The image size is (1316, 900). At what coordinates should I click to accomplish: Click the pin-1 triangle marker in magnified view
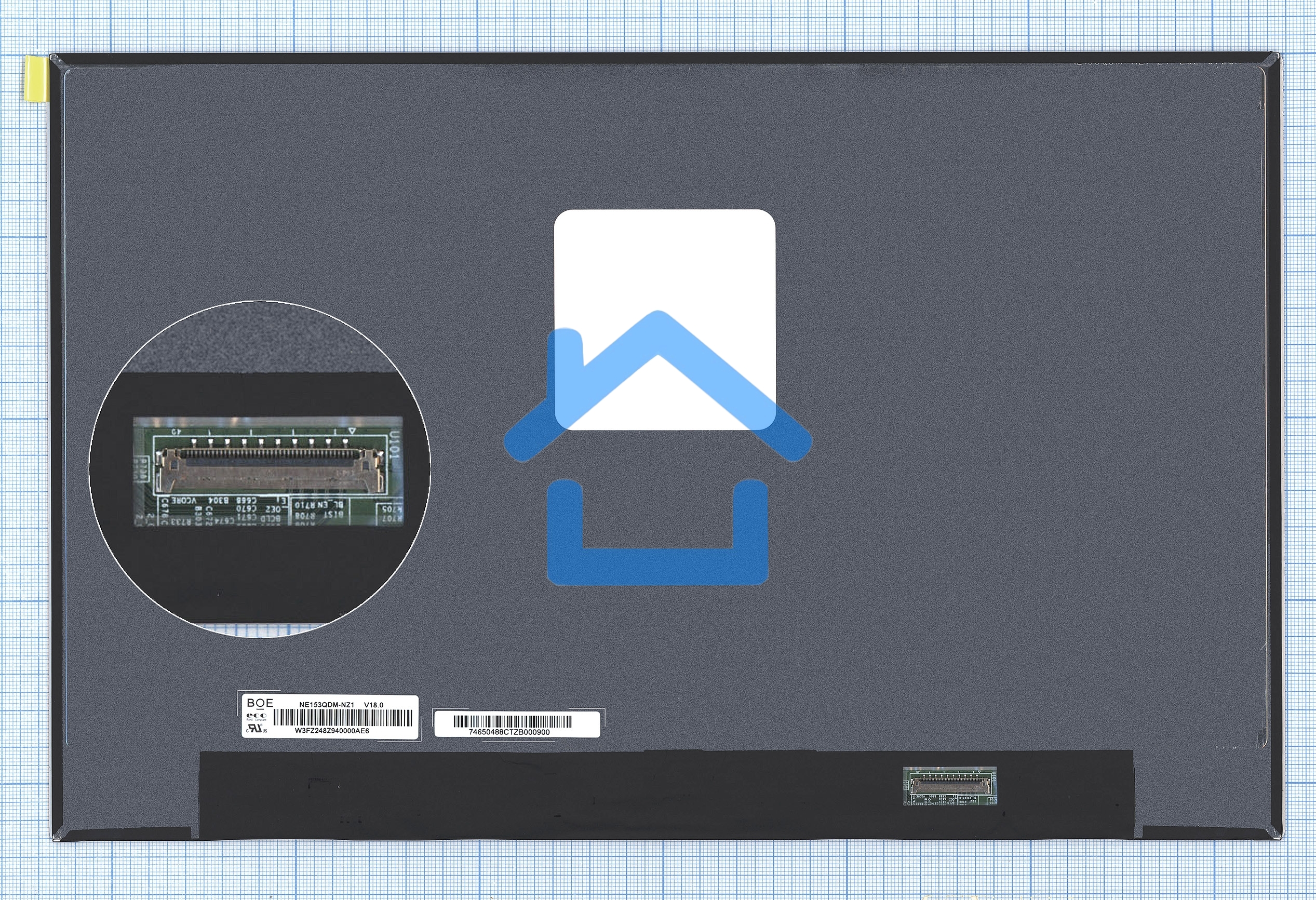point(352,432)
